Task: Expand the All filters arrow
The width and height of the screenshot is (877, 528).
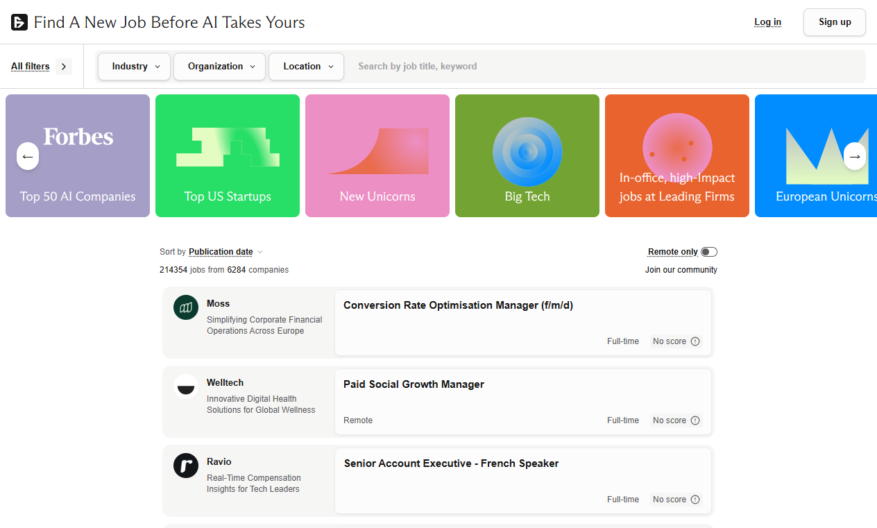Action: coord(64,67)
